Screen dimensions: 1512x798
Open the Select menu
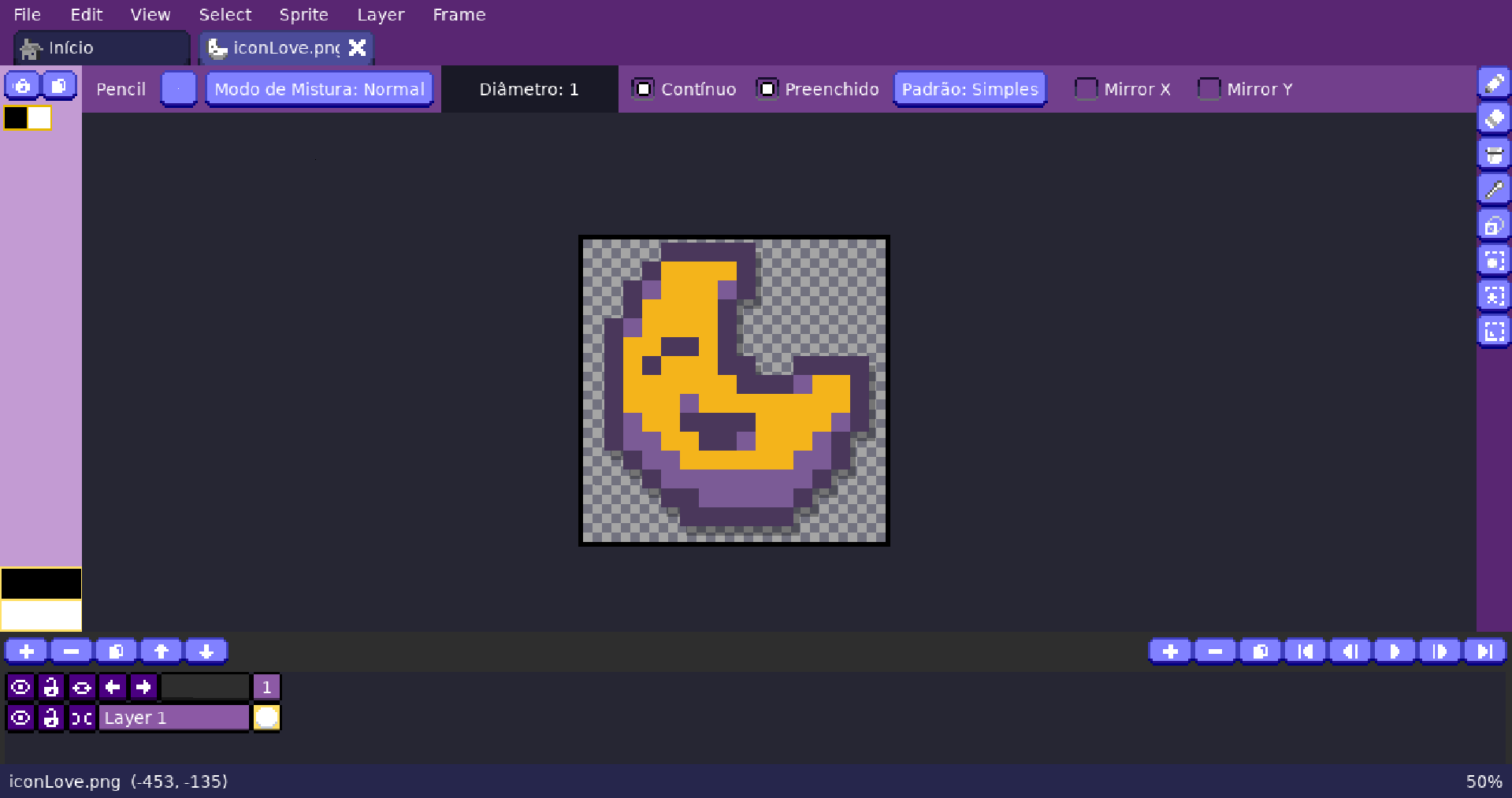click(225, 15)
